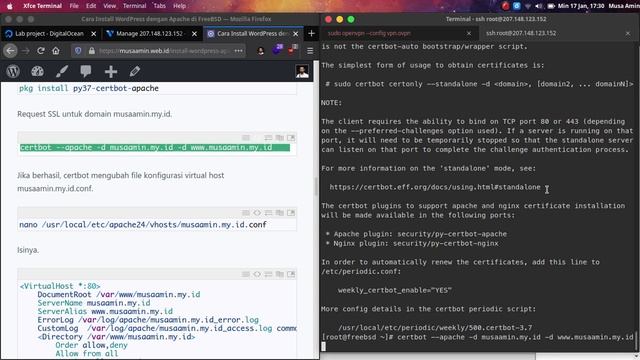The width and height of the screenshot is (640, 360).
Task: Click the nano /usr/local/etc/apache24 command text
Action: [143, 224]
